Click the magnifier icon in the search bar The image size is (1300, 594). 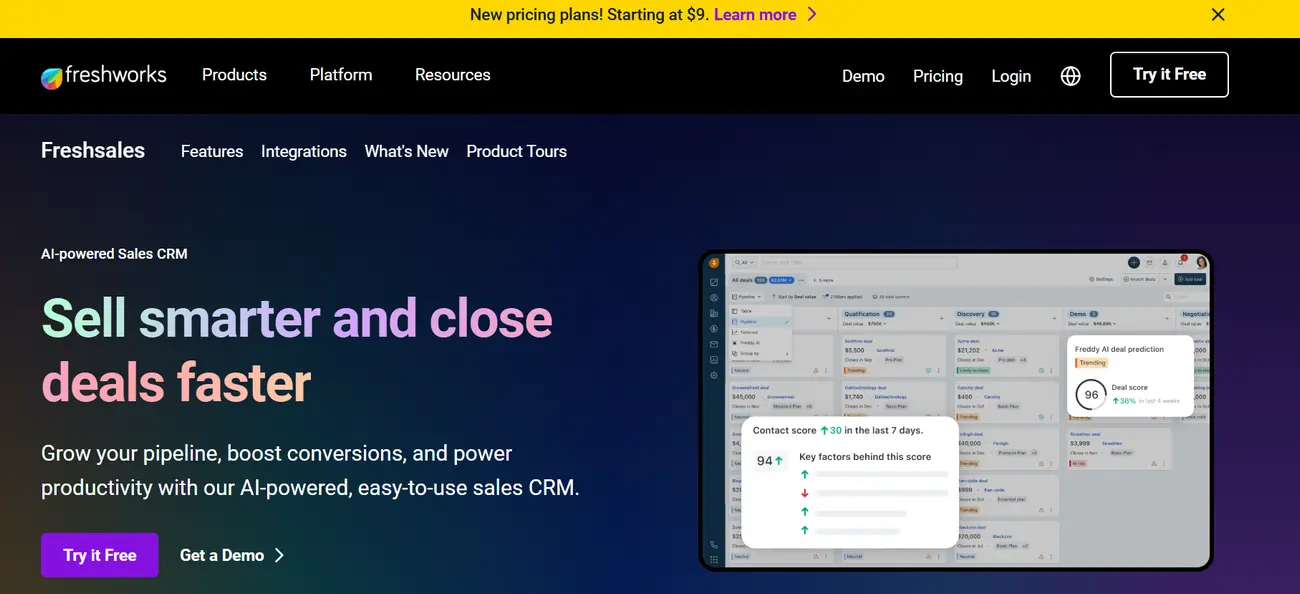click(x=737, y=262)
